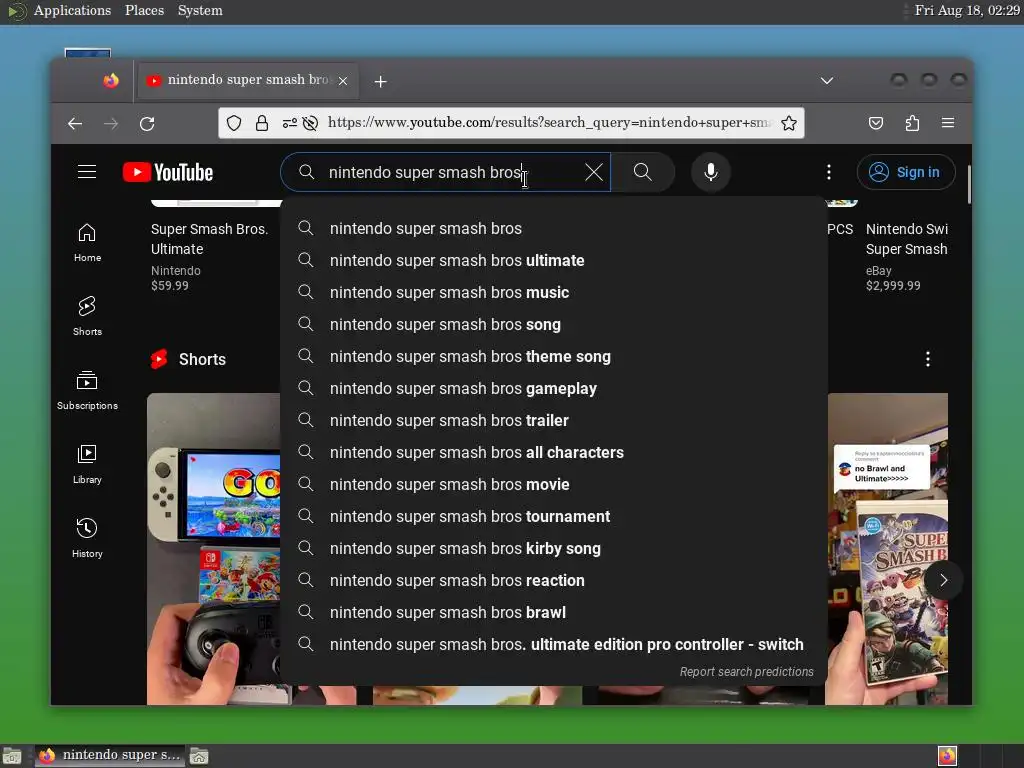This screenshot has height=768, width=1024.
Task: Open Shorts shelf three-dot options
Action: click(927, 359)
